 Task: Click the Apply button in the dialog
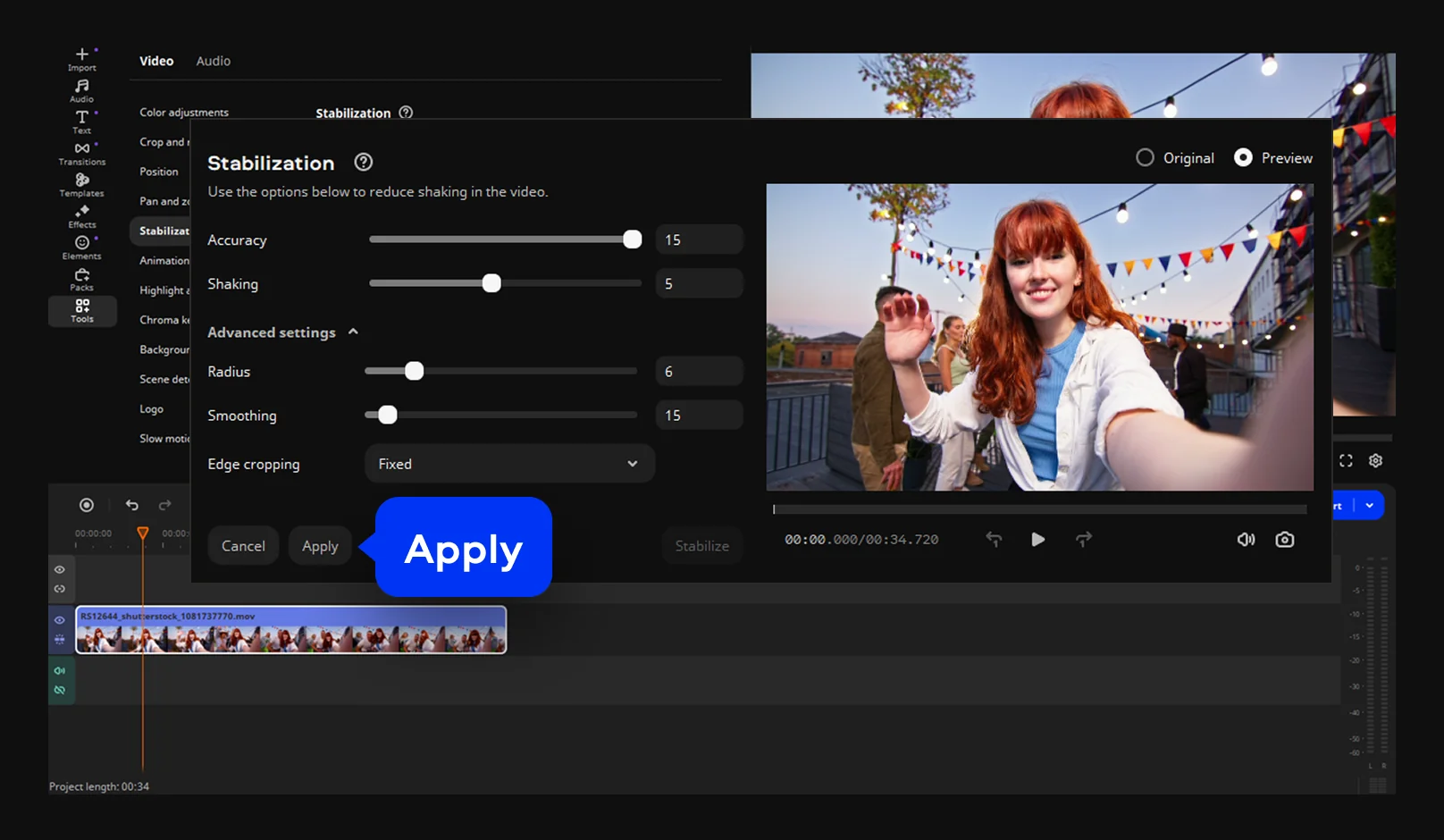point(320,545)
